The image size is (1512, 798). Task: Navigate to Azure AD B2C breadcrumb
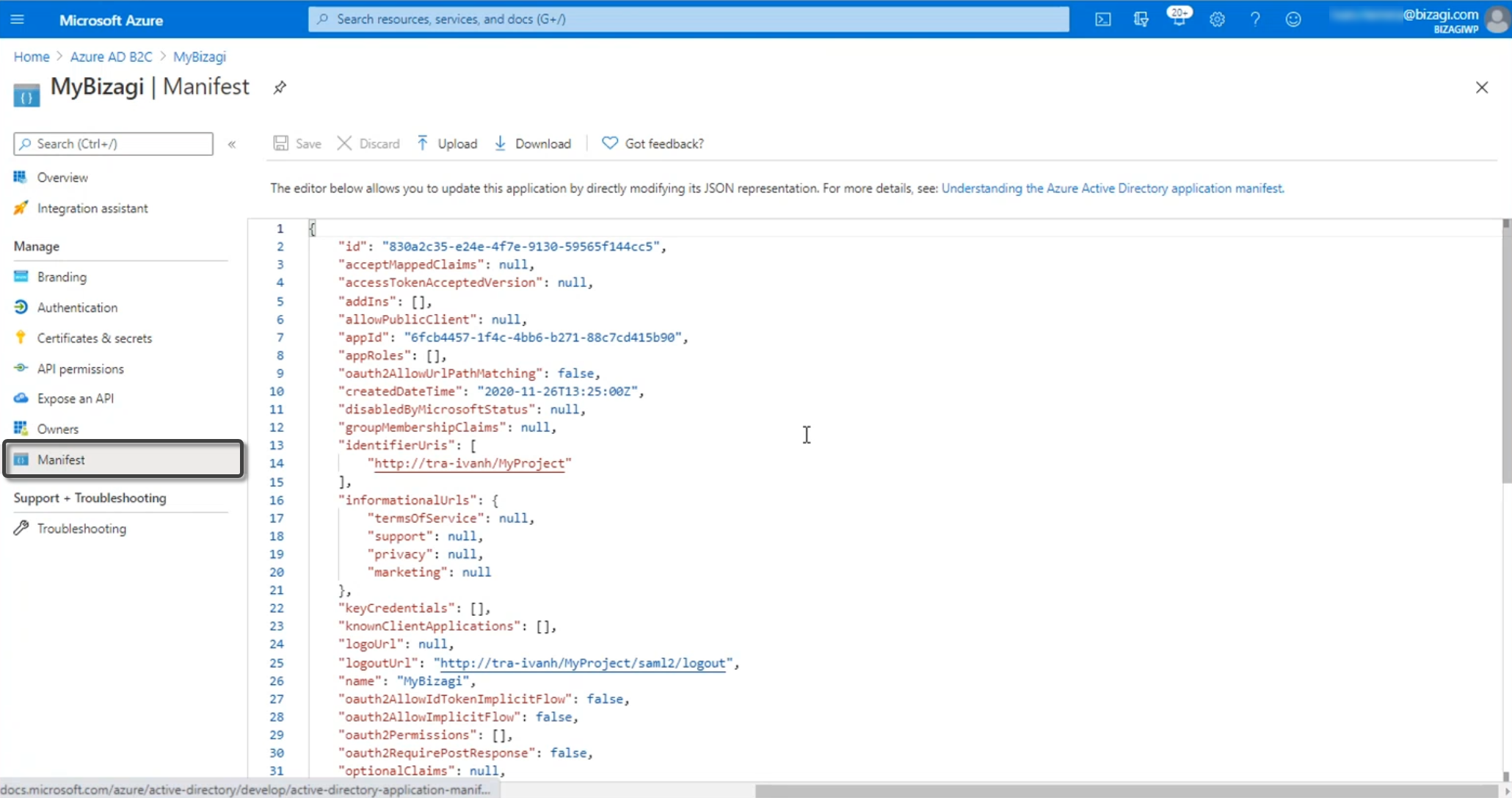(111, 57)
